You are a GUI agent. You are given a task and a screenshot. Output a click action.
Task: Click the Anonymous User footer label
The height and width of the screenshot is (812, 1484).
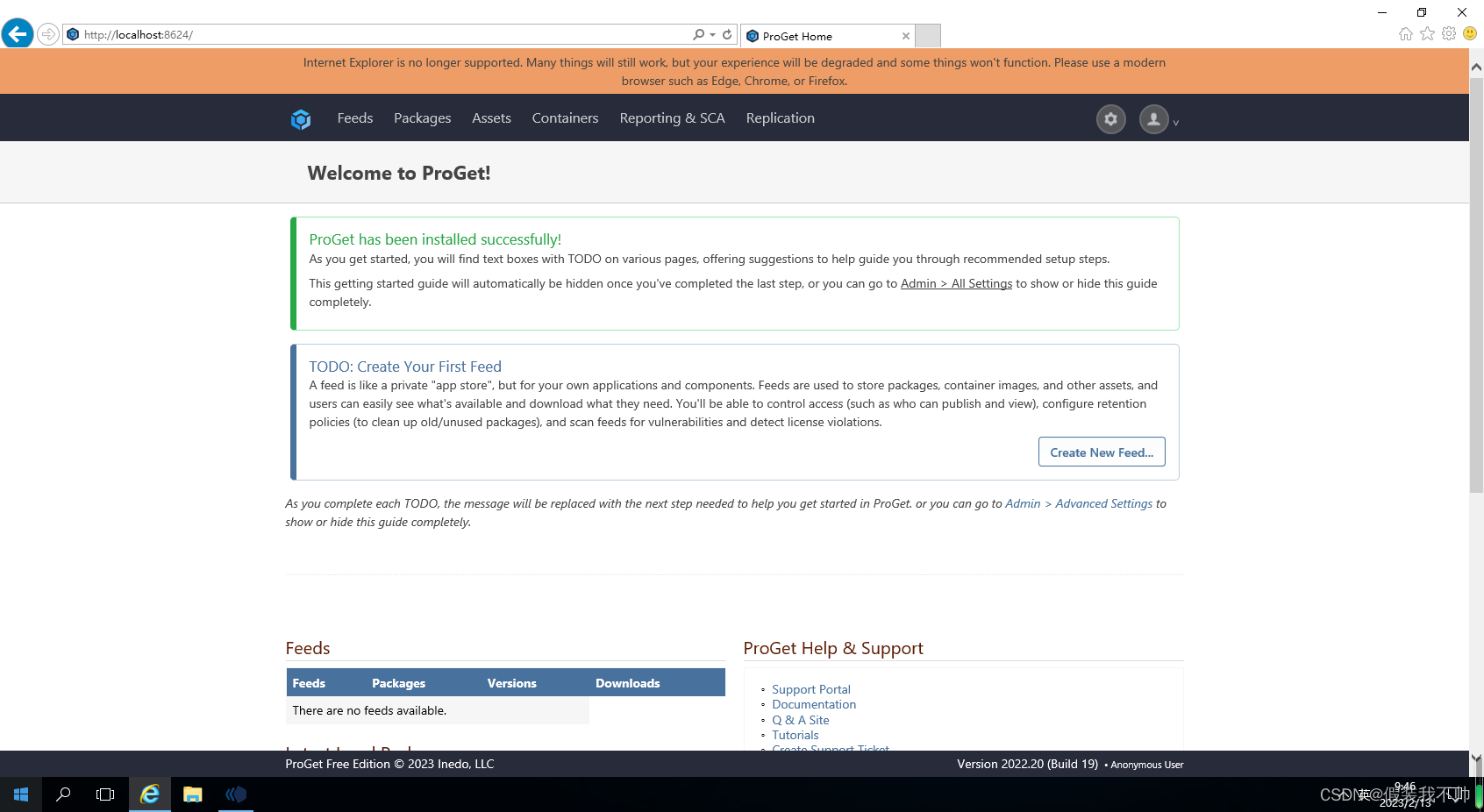(1146, 765)
